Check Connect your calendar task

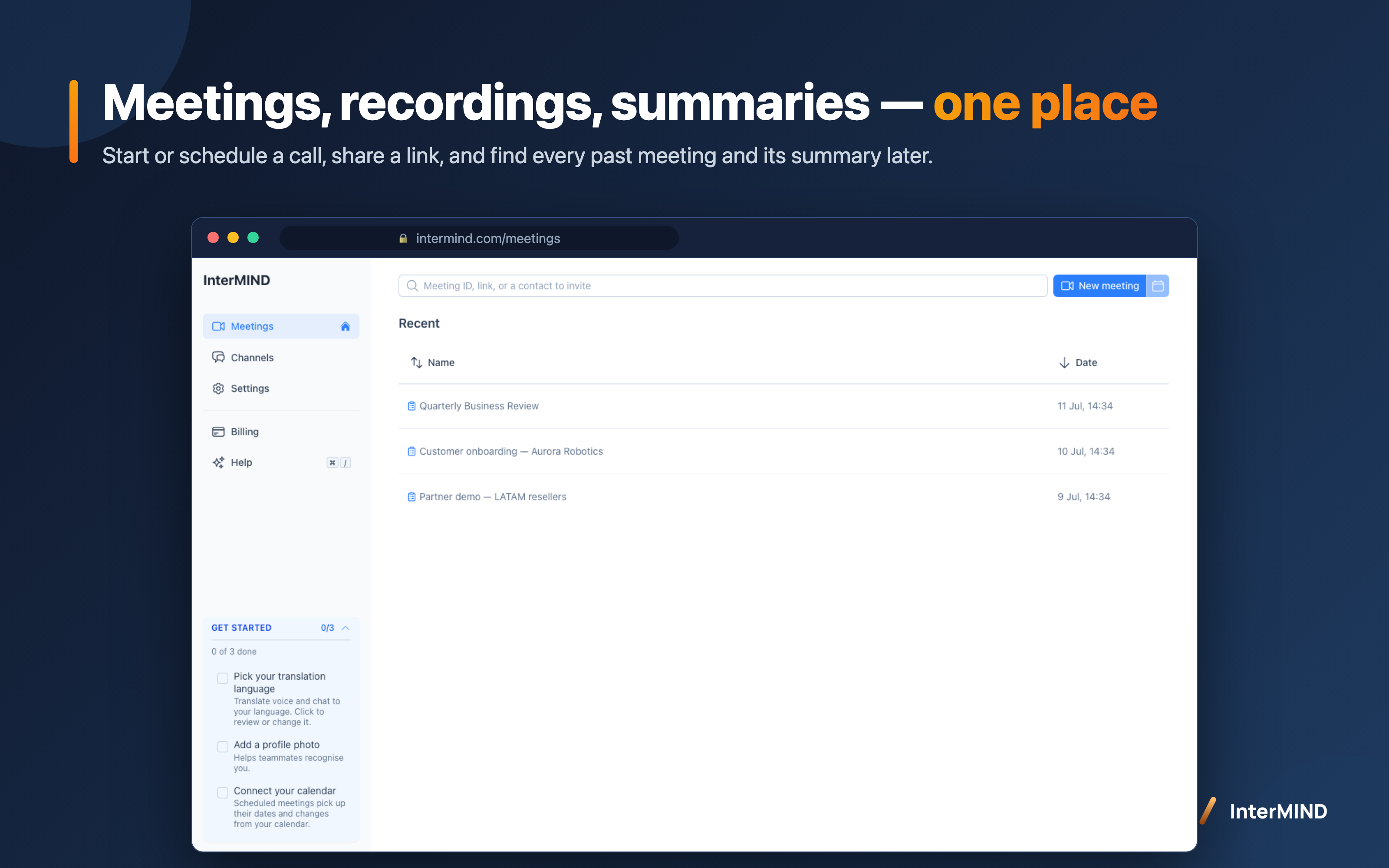point(223,792)
